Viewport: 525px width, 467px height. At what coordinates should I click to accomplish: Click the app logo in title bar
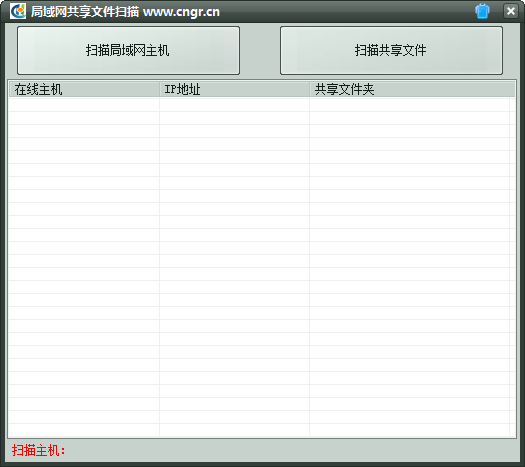click(18, 11)
